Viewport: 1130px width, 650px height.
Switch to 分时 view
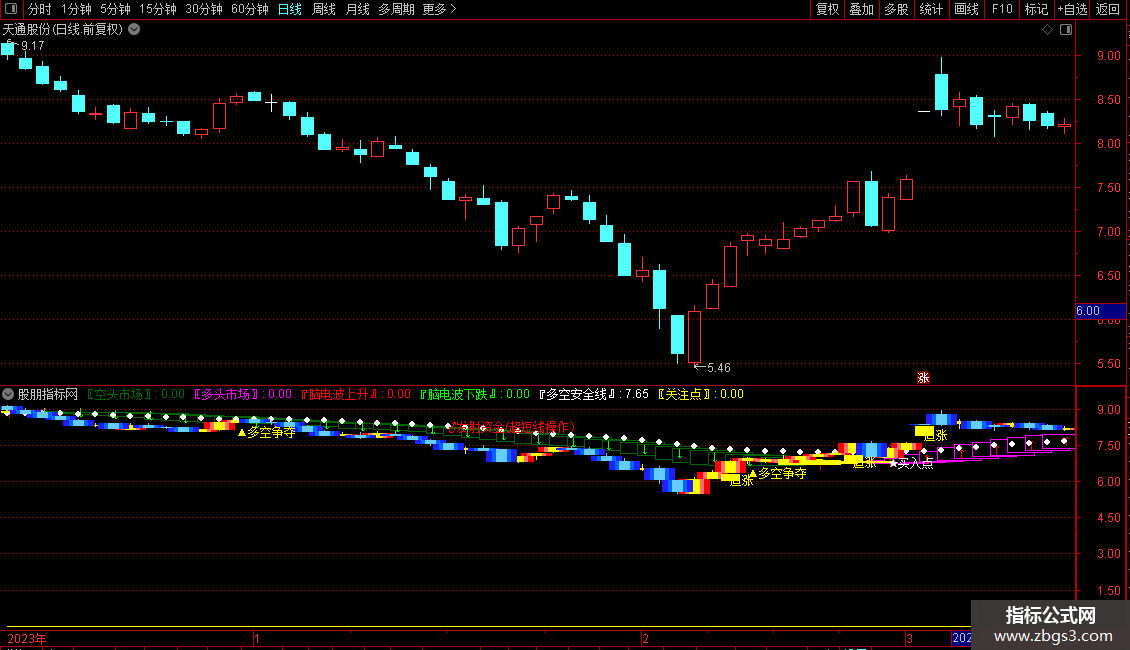40,9
